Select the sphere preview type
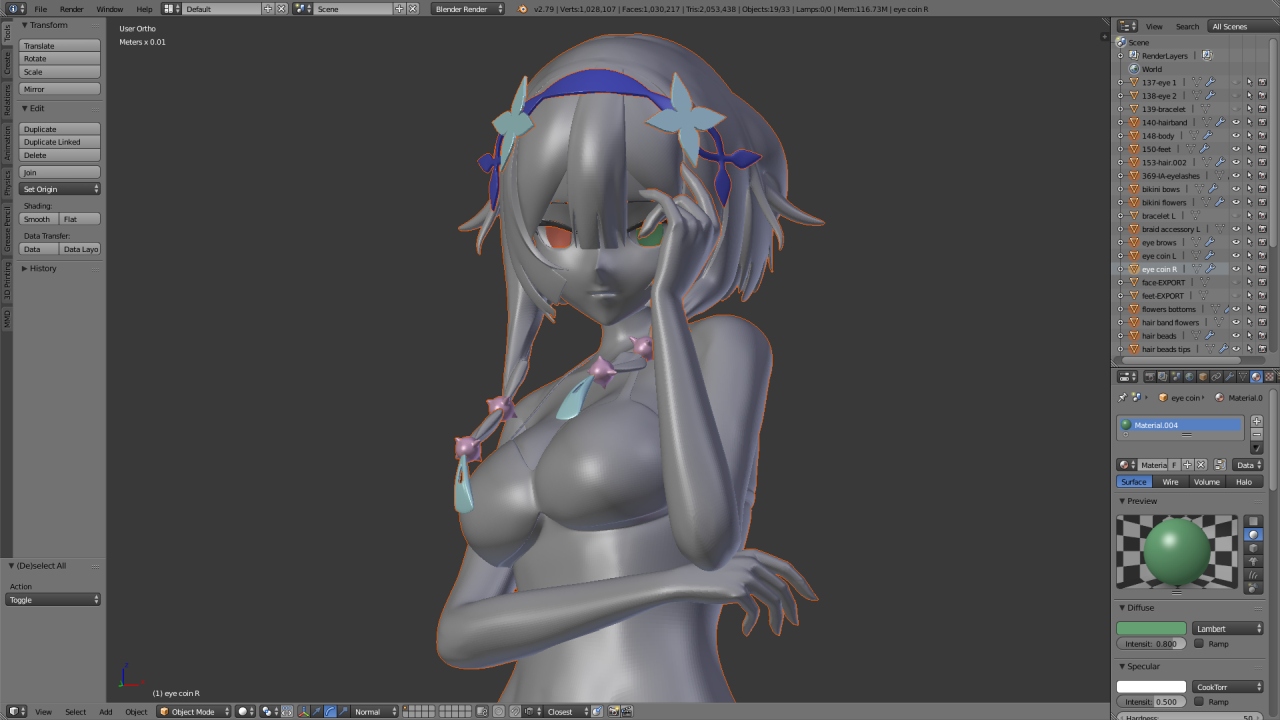This screenshot has height=720, width=1280. pyautogui.click(x=1253, y=535)
